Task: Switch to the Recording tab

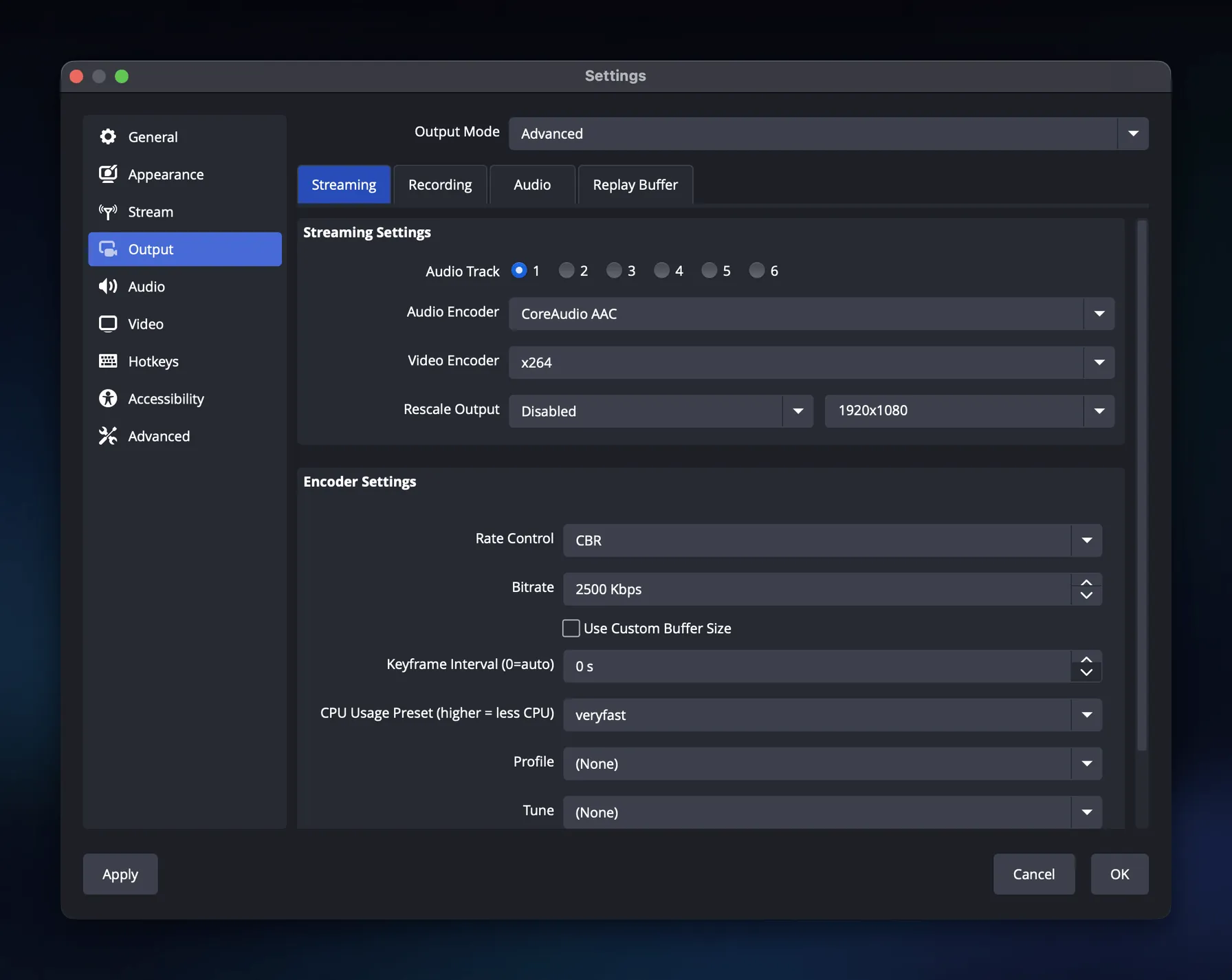Action: [x=440, y=184]
